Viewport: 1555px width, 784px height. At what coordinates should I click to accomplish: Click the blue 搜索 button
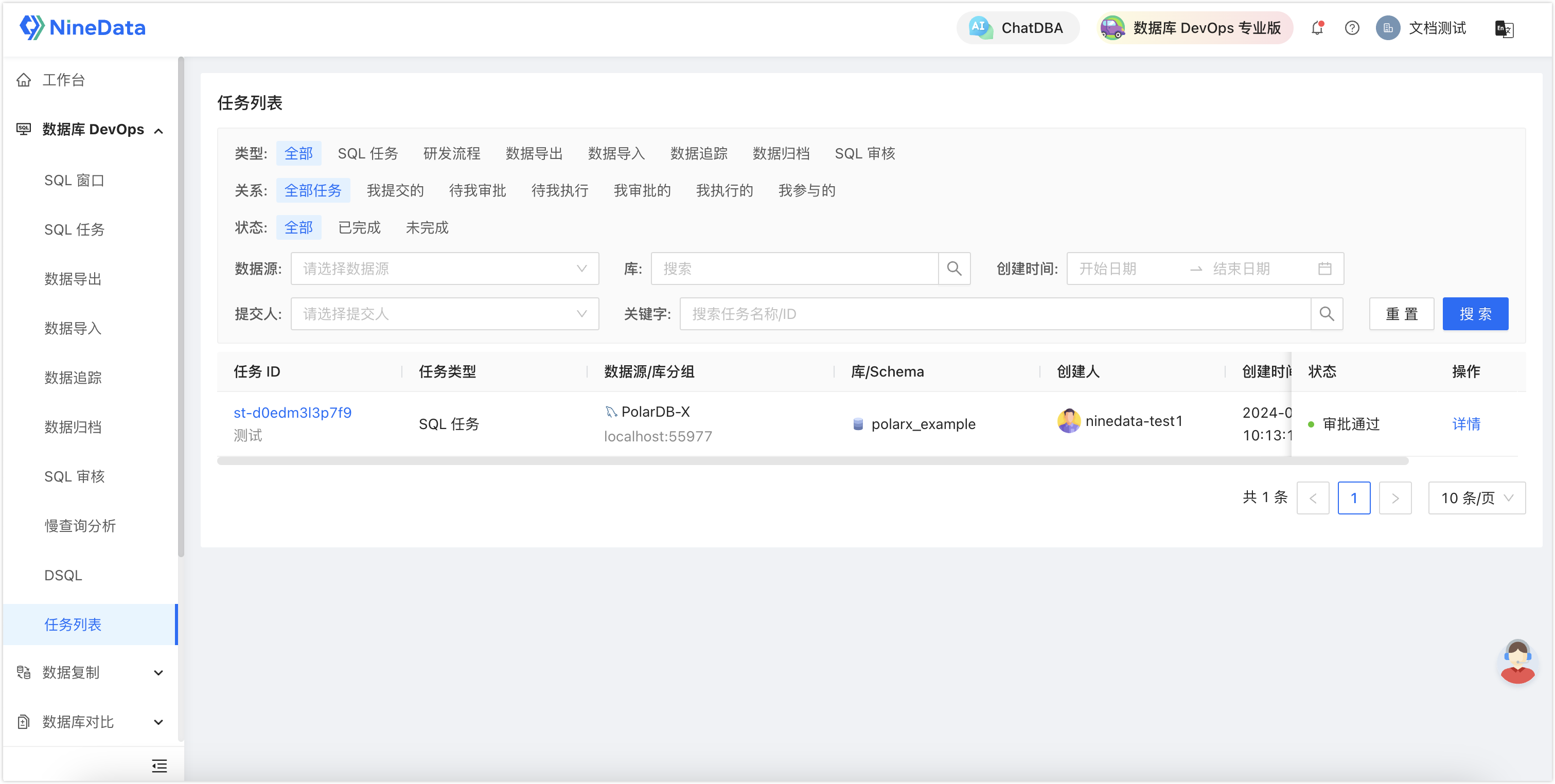coord(1475,314)
